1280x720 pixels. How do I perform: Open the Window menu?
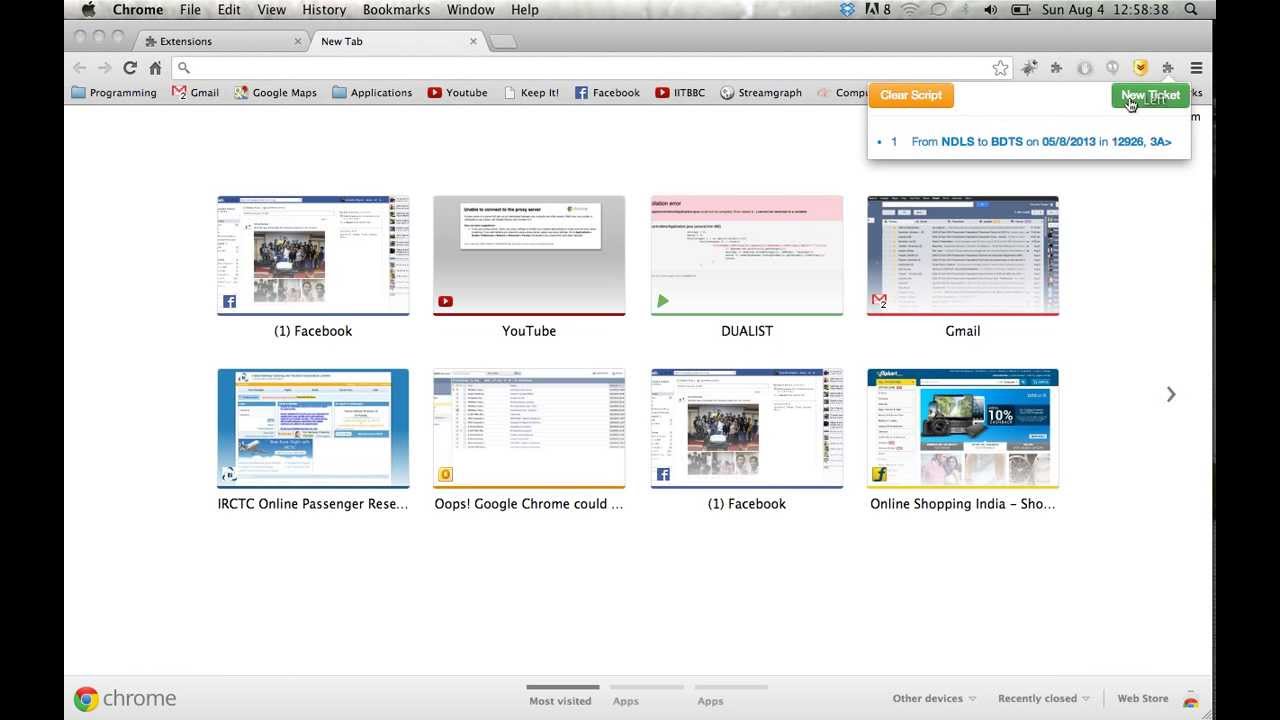tap(470, 10)
